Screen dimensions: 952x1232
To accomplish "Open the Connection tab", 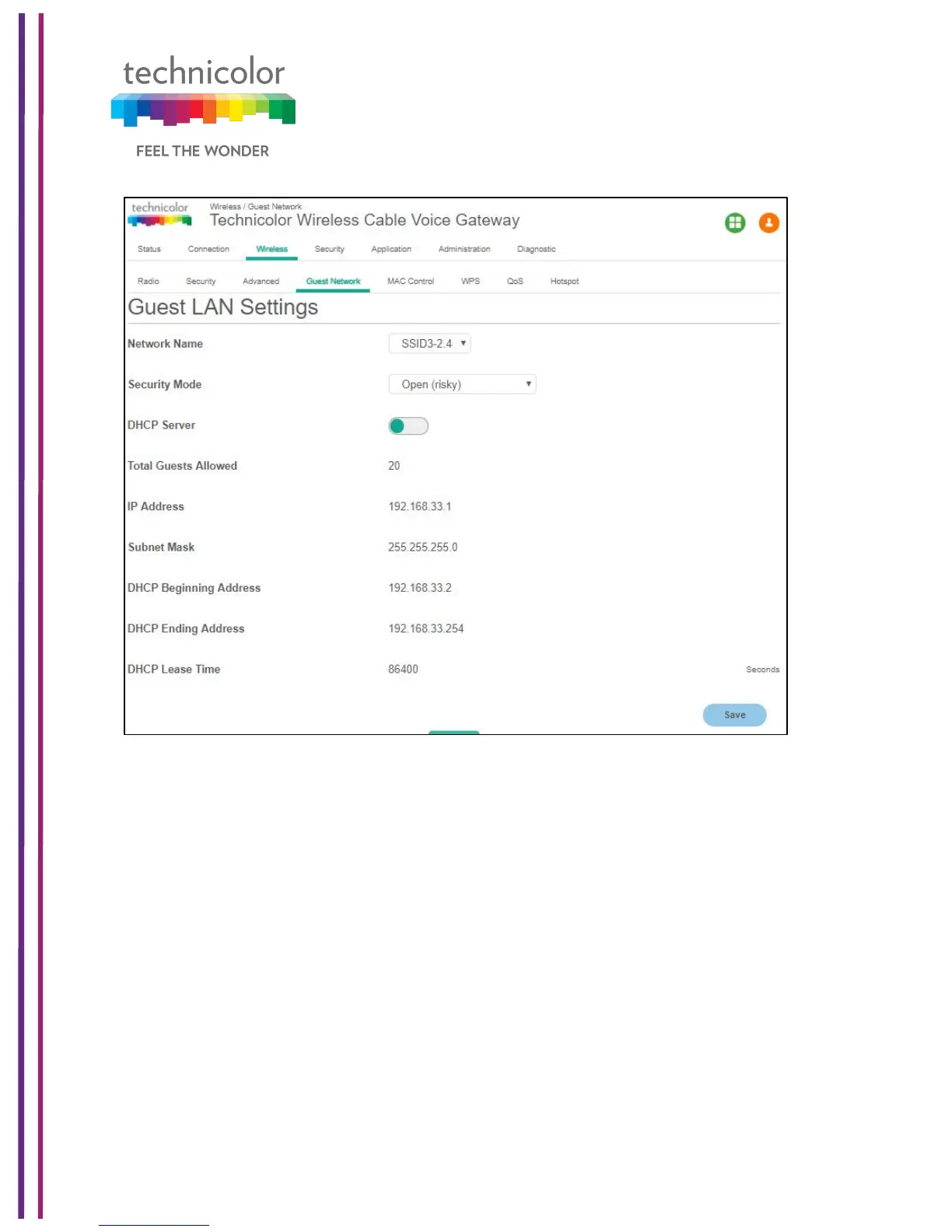I will click(208, 249).
